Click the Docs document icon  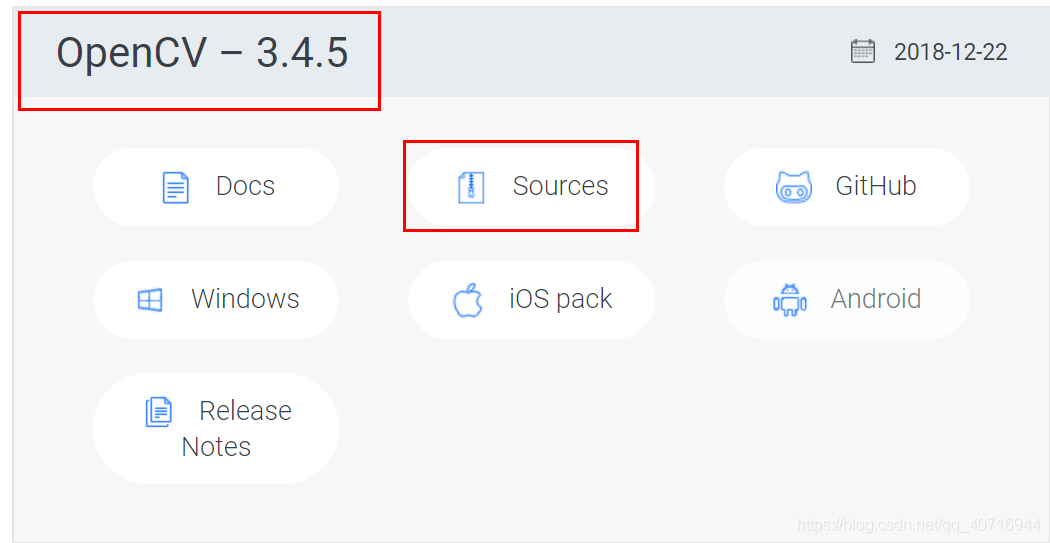(x=175, y=187)
